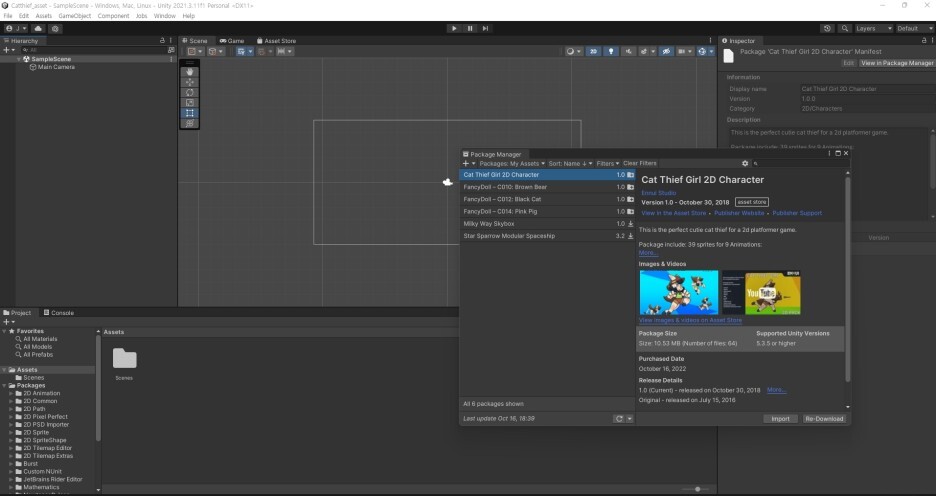The width and height of the screenshot is (936, 496).
Task: Select the Rect tool in Scene toolbar
Action: click(x=190, y=113)
